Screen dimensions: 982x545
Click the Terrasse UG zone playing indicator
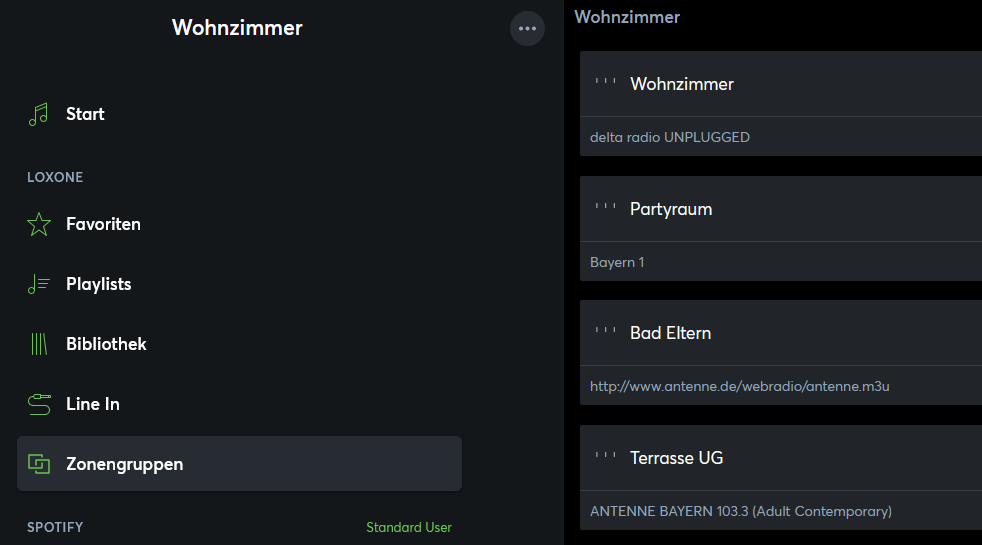(605, 458)
